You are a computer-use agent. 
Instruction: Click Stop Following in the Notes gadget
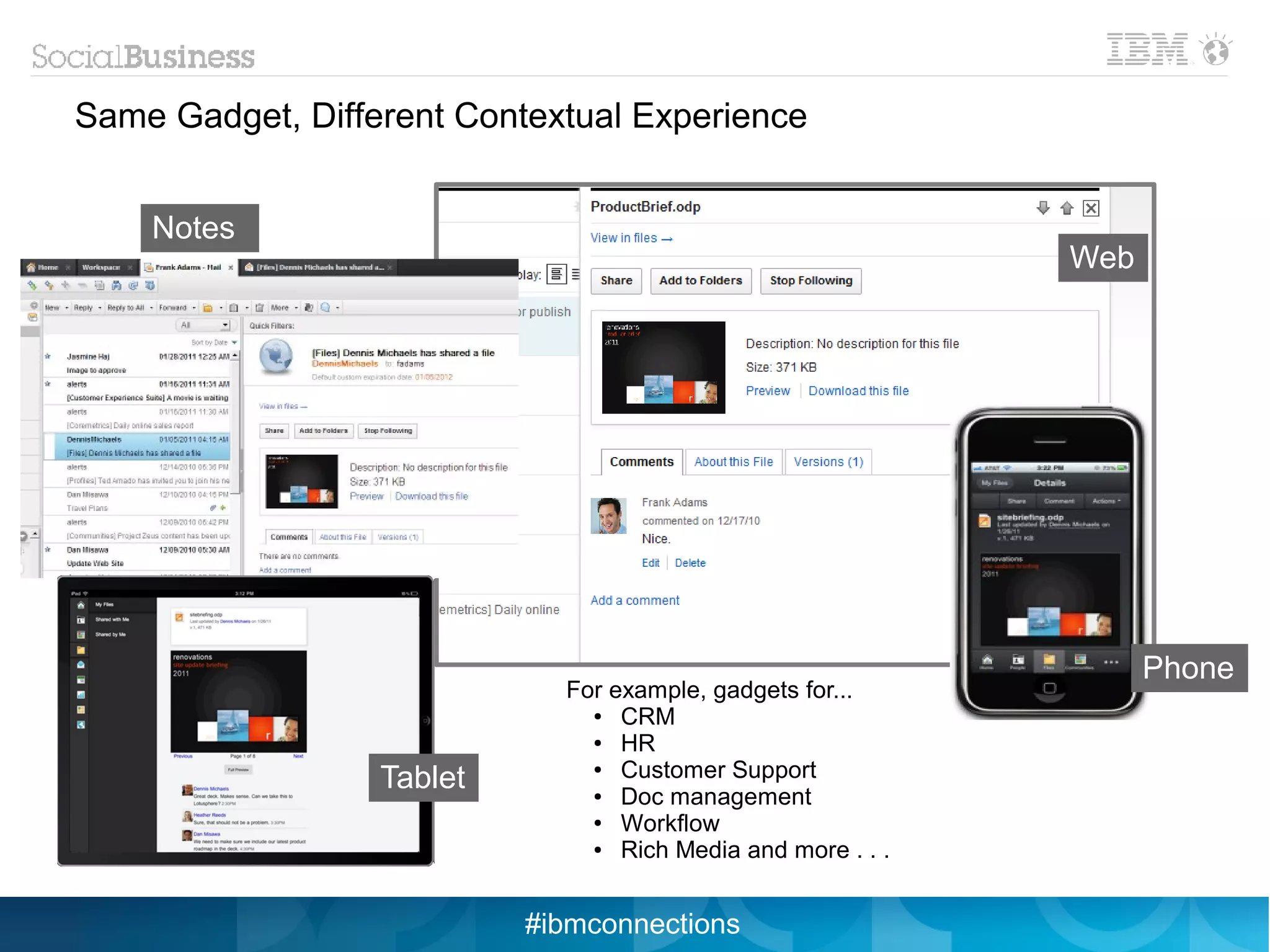[x=388, y=430]
